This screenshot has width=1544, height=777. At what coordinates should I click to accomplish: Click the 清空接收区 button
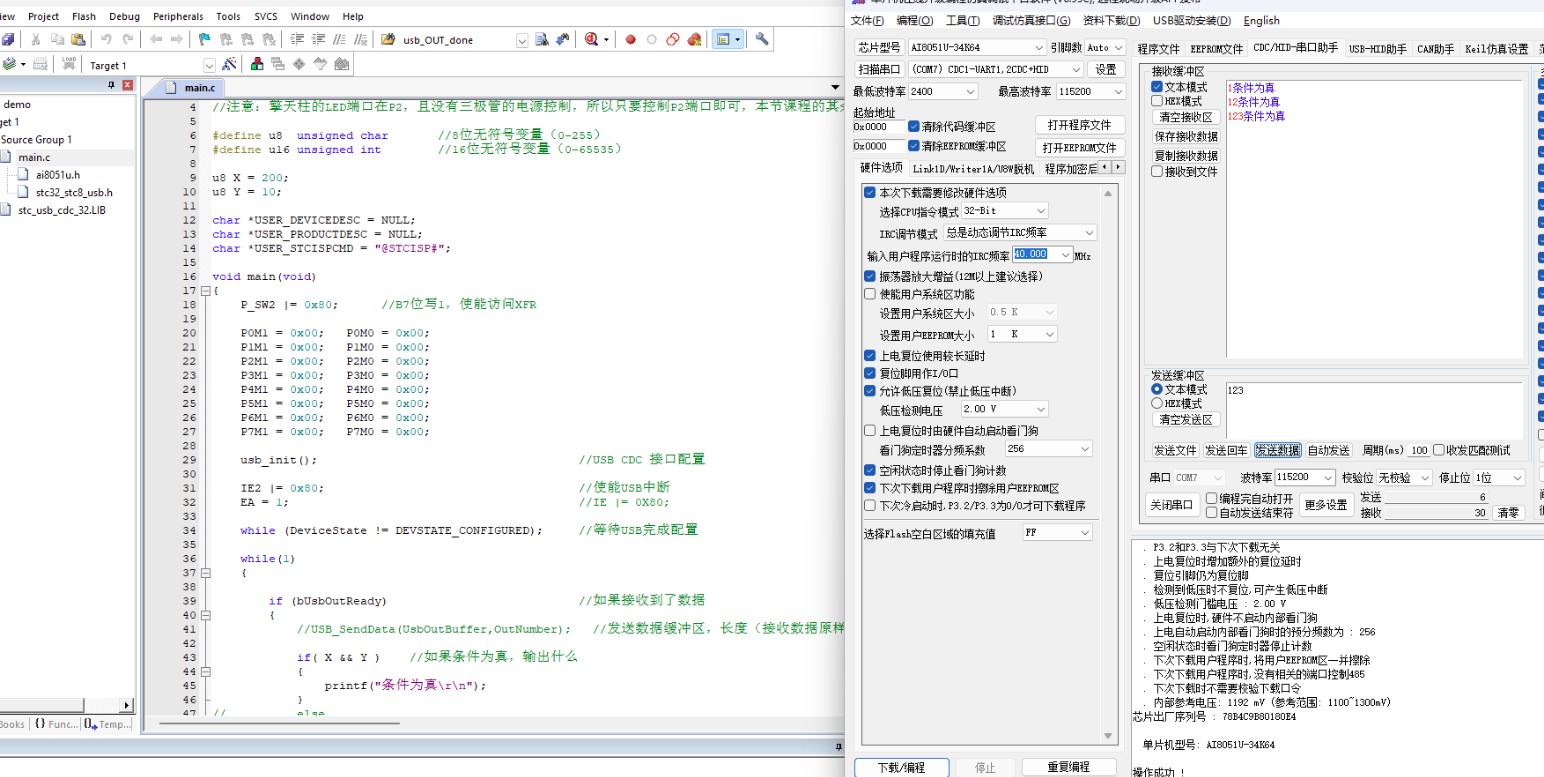pos(1185,117)
